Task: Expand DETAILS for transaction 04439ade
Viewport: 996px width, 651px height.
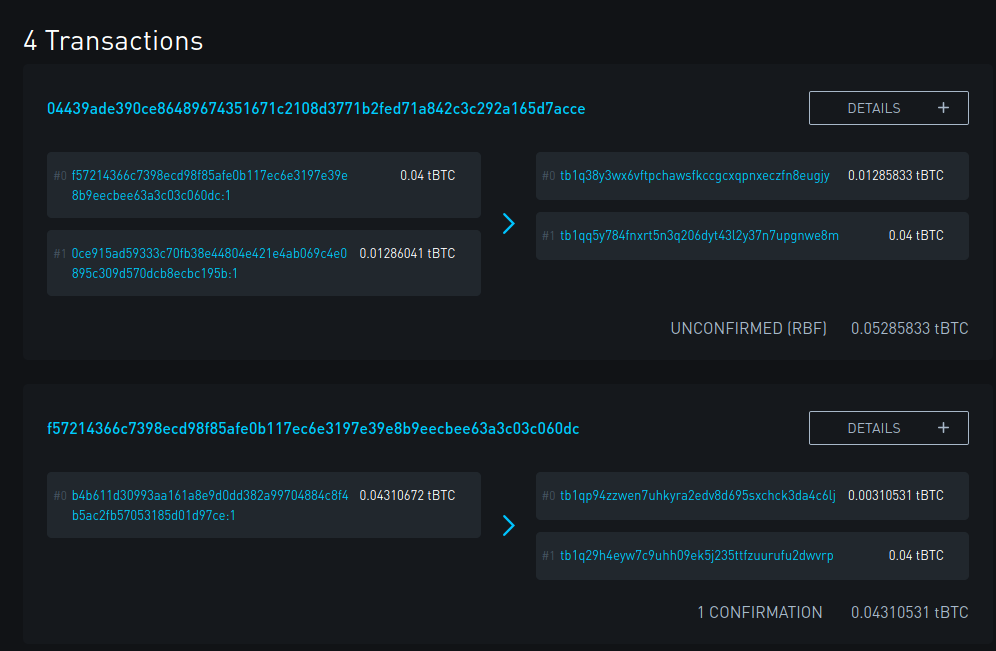Action: coord(889,108)
